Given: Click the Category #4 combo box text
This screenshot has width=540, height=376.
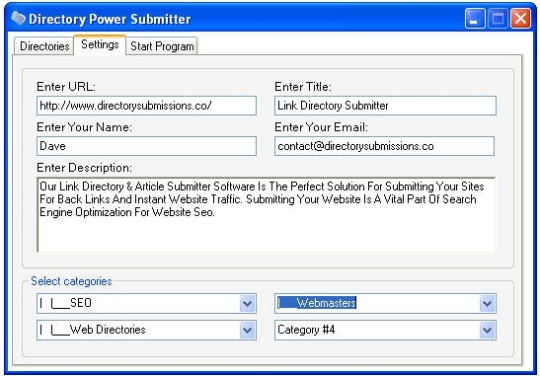Looking at the screenshot, I should (x=306, y=330).
